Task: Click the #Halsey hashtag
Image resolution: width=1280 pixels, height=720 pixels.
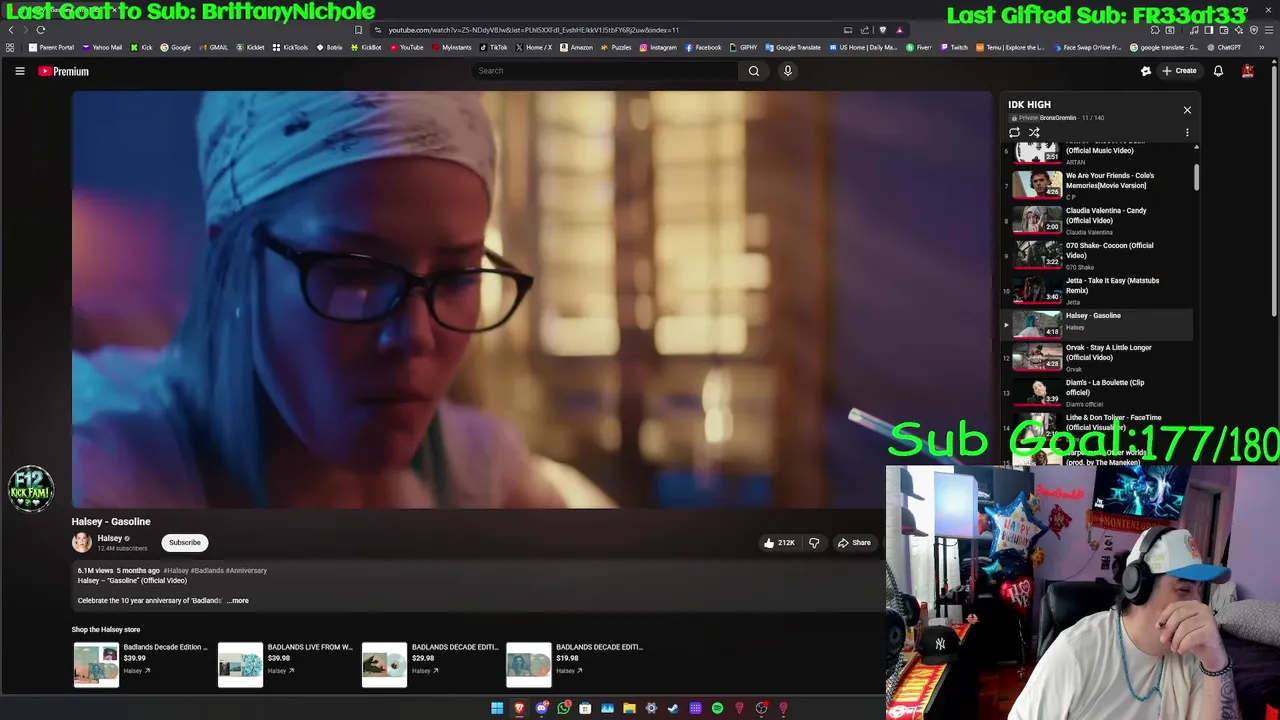Action: pyautogui.click(x=176, y=570)
